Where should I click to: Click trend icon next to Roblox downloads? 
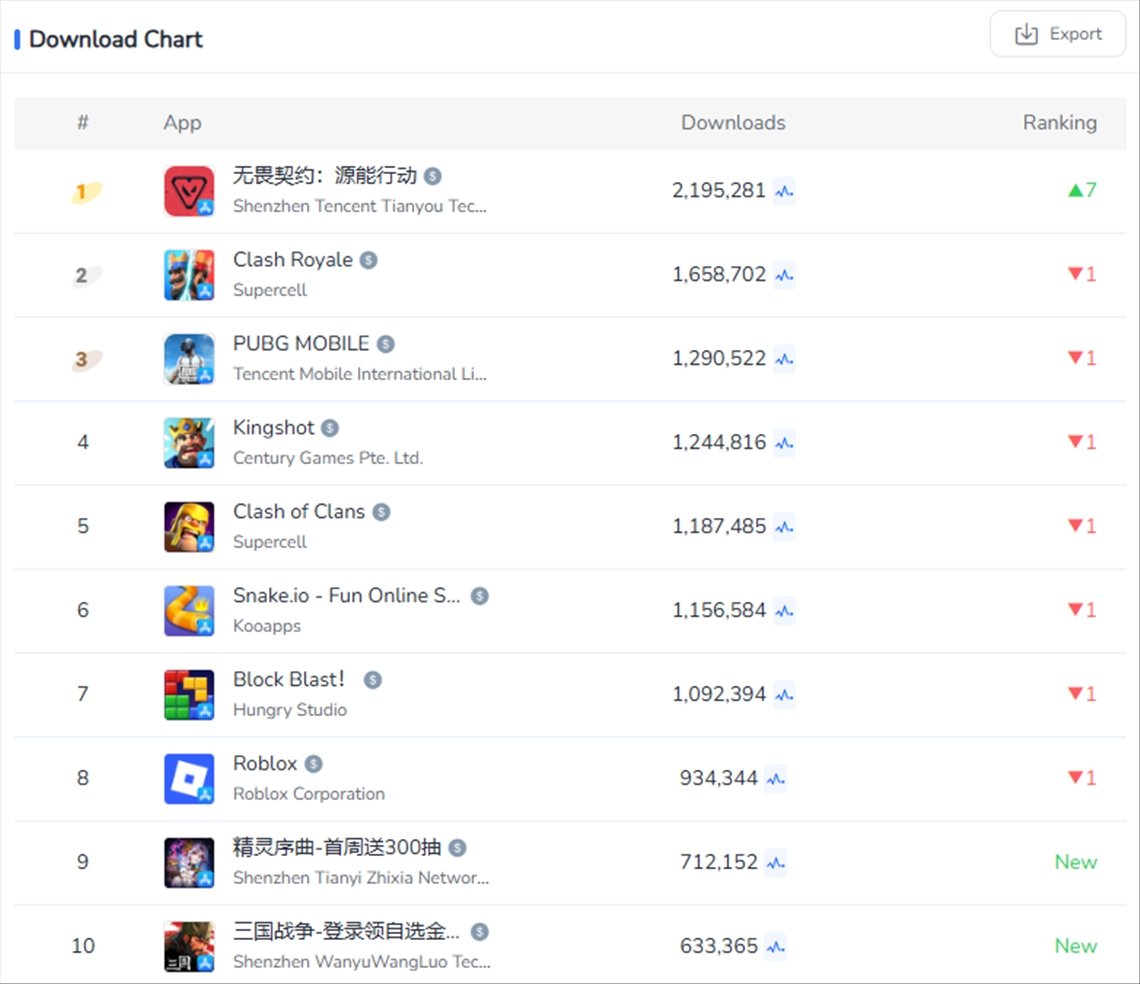[x=775, y=779]
